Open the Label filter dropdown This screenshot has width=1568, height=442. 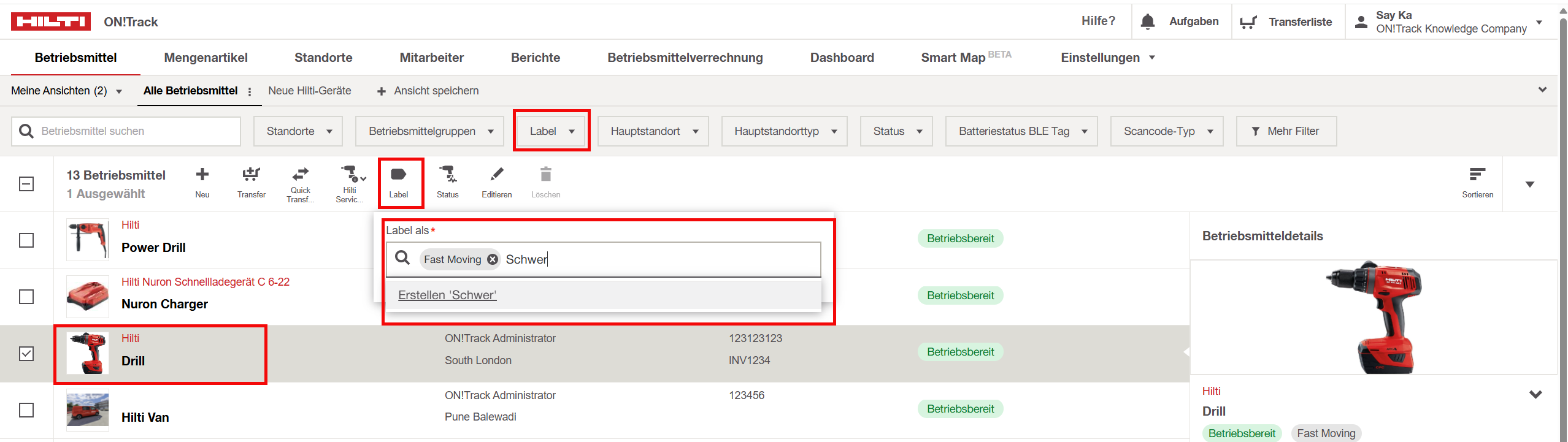point(551,131)
